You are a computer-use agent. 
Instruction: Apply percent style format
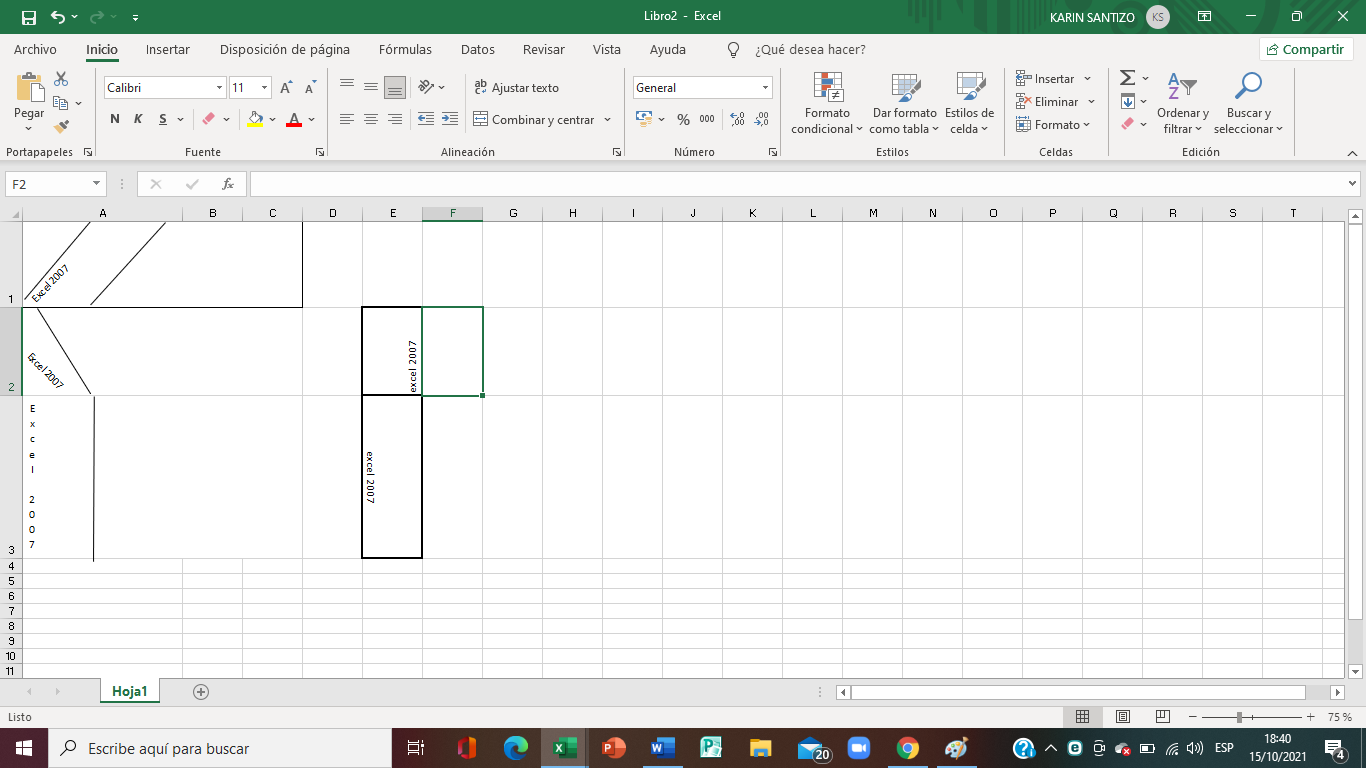click(x=683, y=119)
